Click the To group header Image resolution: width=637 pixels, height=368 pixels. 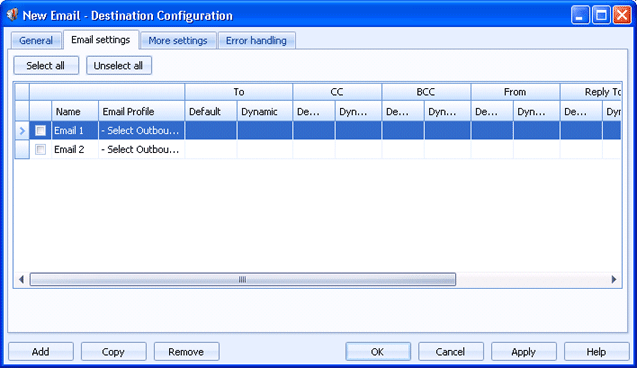pos(239,92)
